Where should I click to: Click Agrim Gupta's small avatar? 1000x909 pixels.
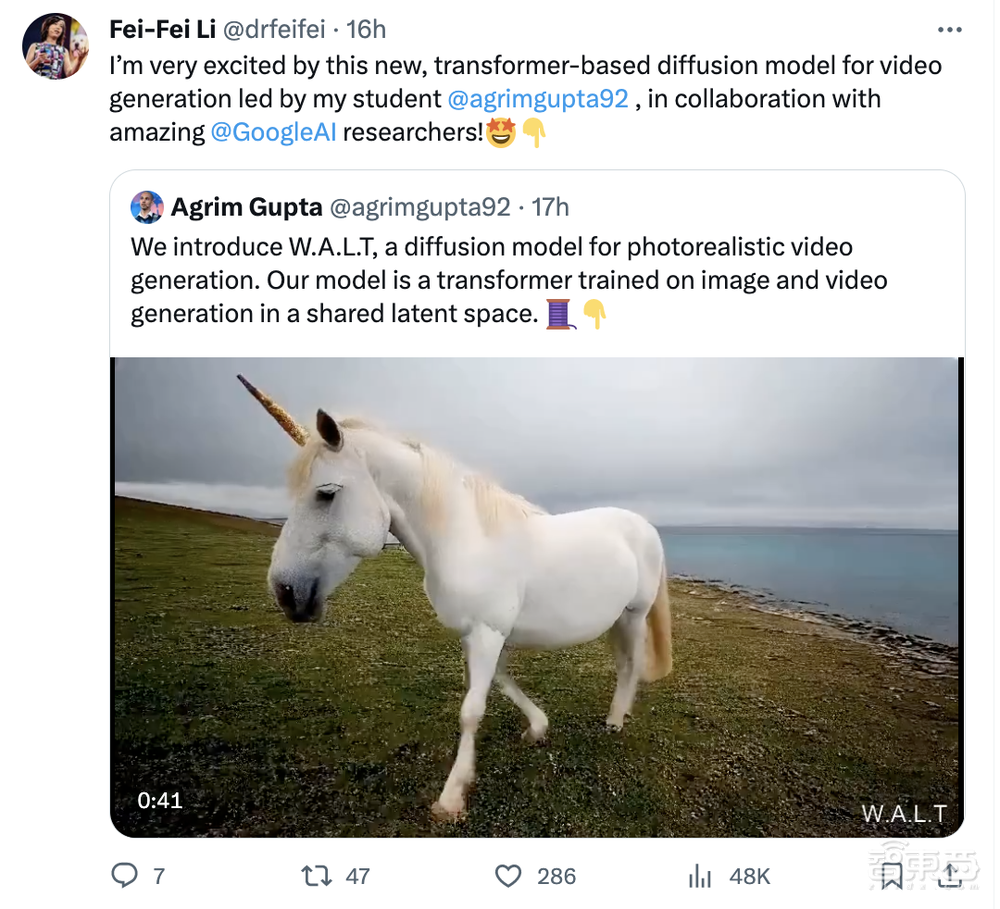tap(147, 207)
